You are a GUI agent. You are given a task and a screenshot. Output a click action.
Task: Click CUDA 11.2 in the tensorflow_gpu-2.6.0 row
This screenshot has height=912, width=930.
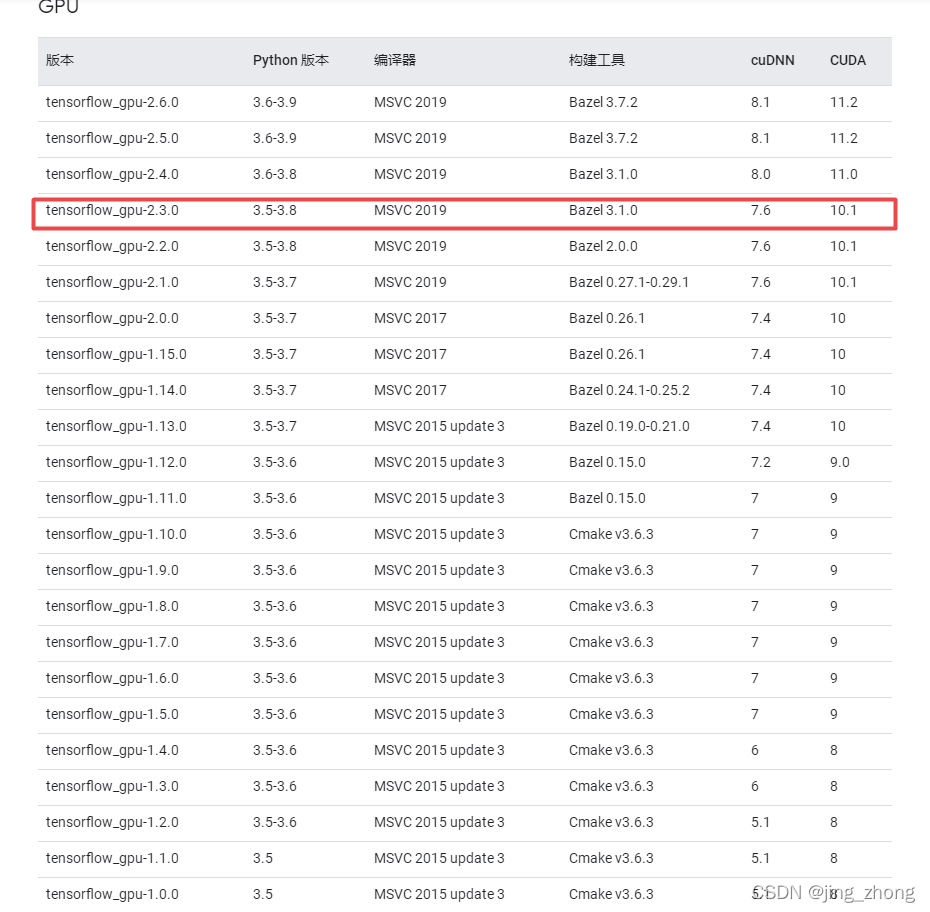pyautogui.click(x=843, y=103)
